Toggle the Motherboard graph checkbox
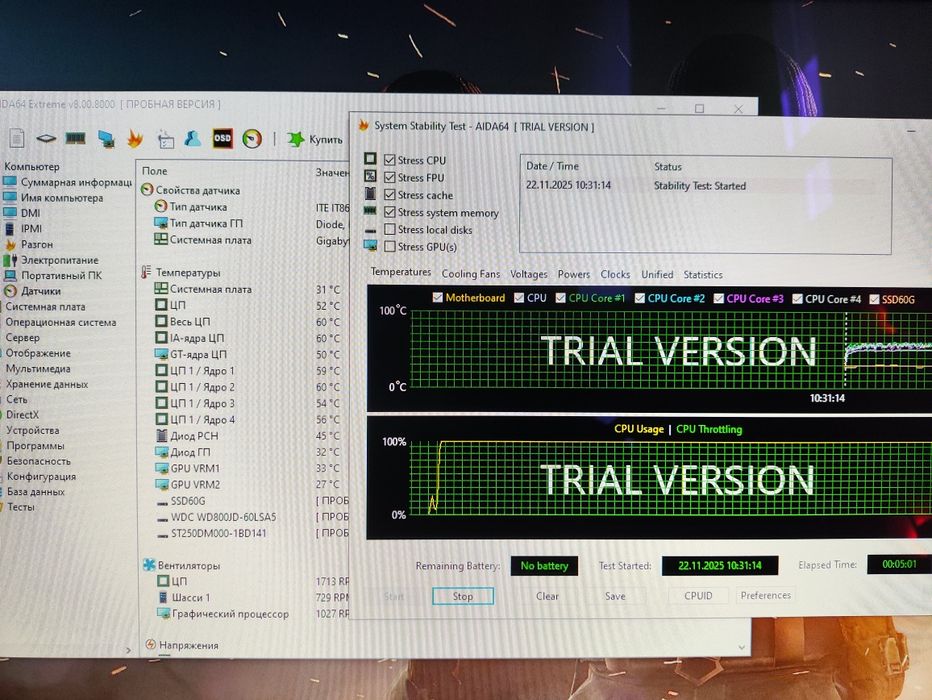Image resolution: width=932 pixels, height=700 pixels. [x=437, y=297]
